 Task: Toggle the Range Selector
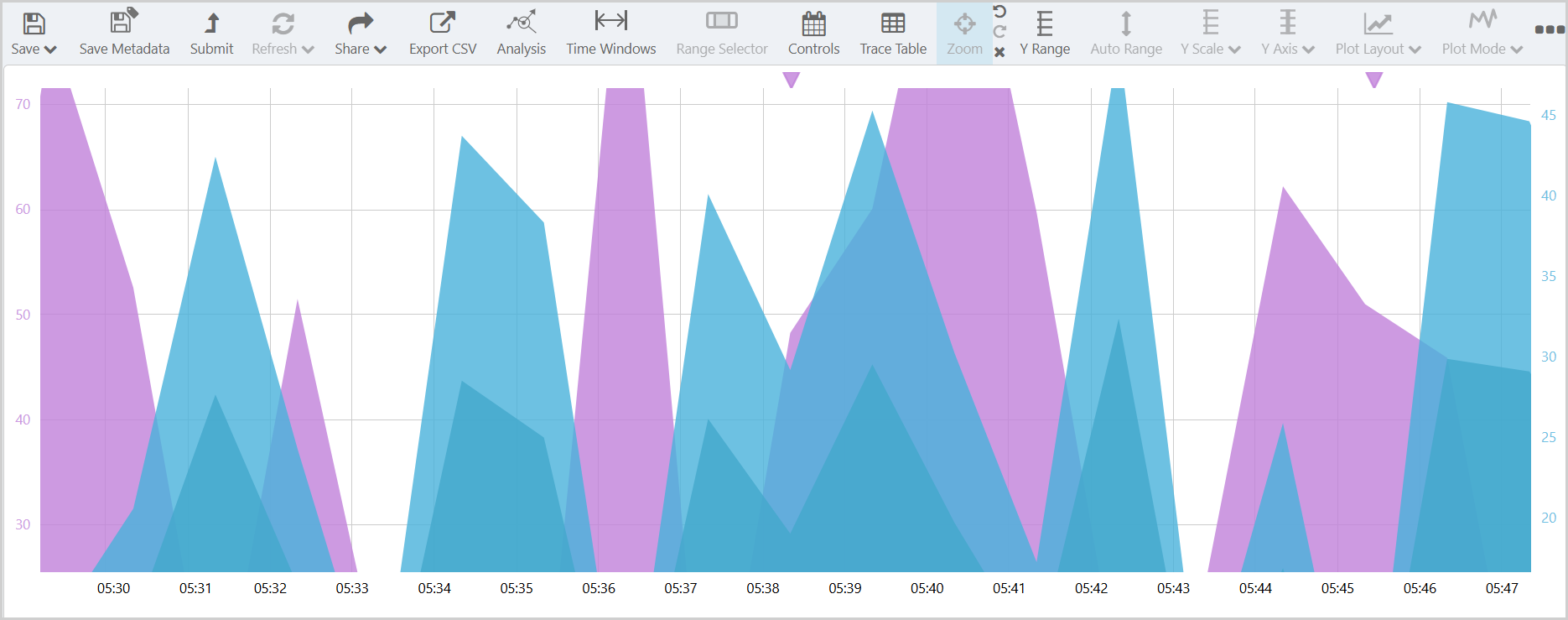(x=721, y=21)
